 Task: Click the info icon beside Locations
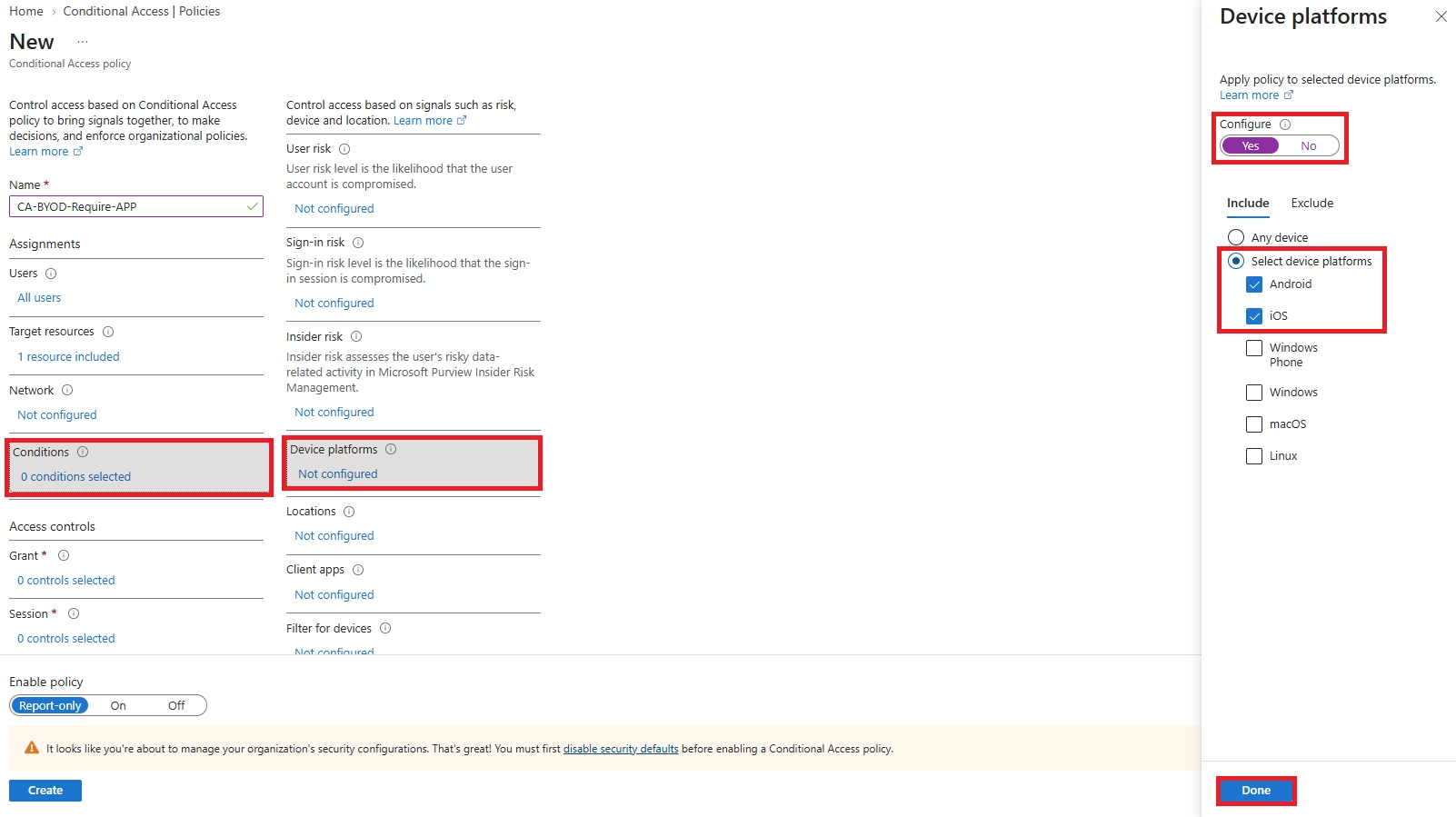tap(349, 512)
